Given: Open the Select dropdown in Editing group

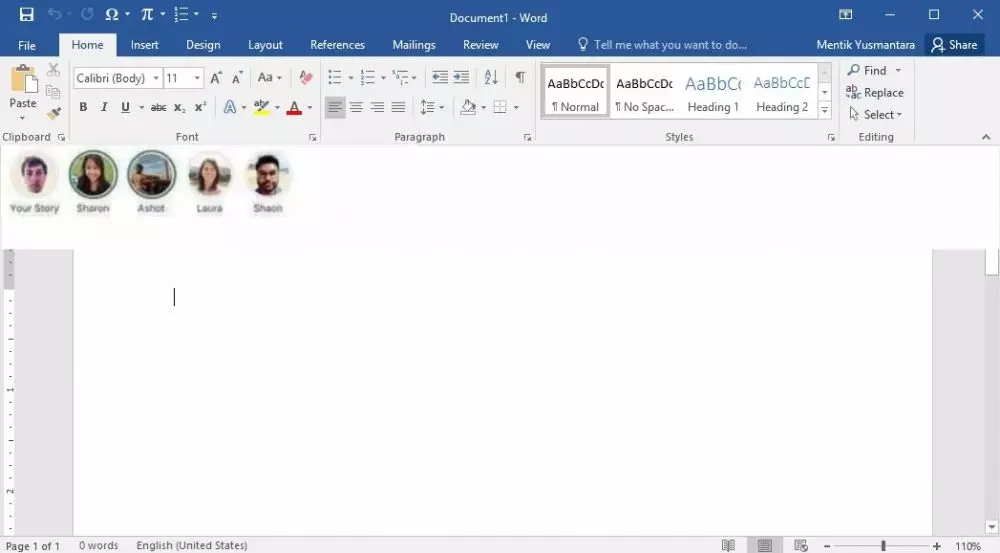Looking at the screenshot, I should click(875, 114).
